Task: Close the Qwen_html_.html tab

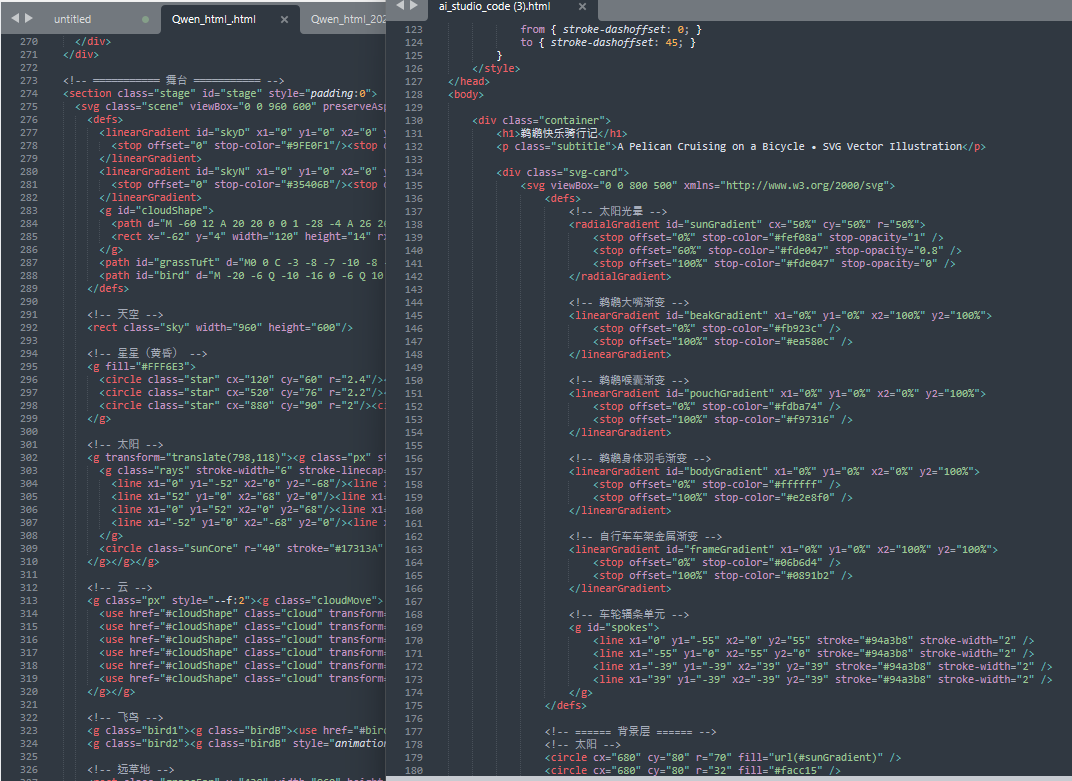Action: pos(284,19)
